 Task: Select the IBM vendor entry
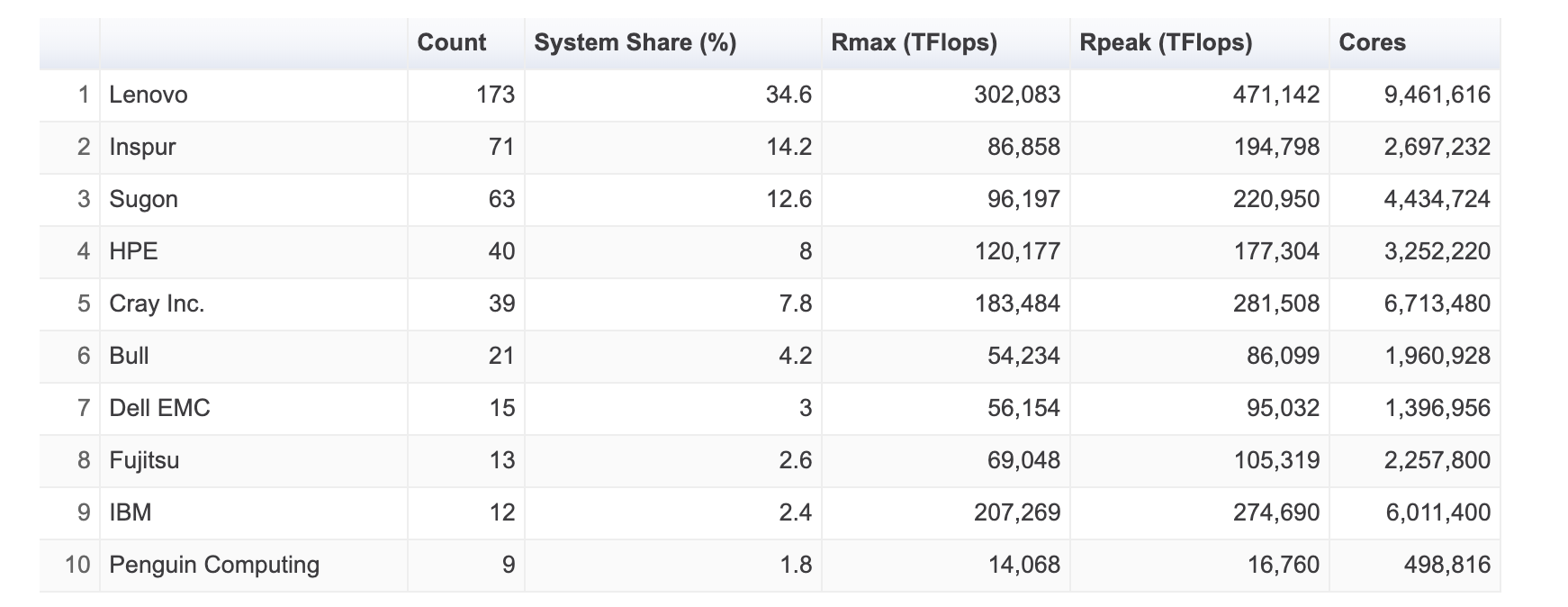pyautogui.click(x=131, y=512)
